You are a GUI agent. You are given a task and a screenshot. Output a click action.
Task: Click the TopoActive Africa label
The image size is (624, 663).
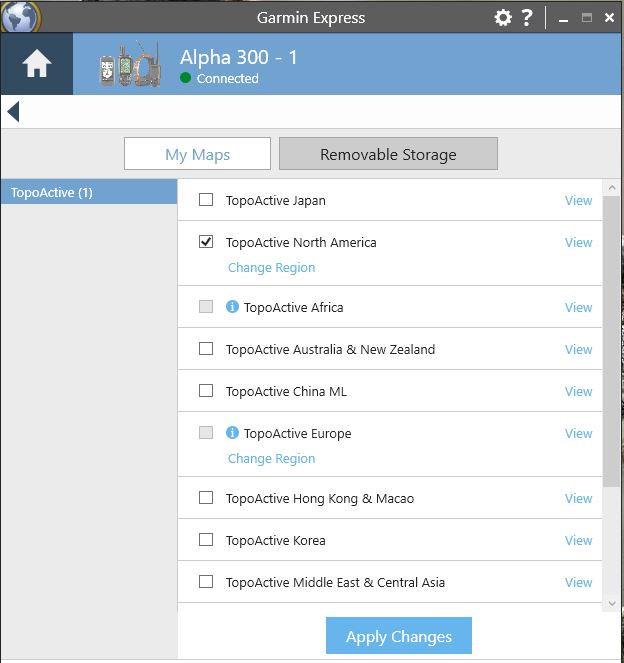pyautogui.click(x=293, y=307)
